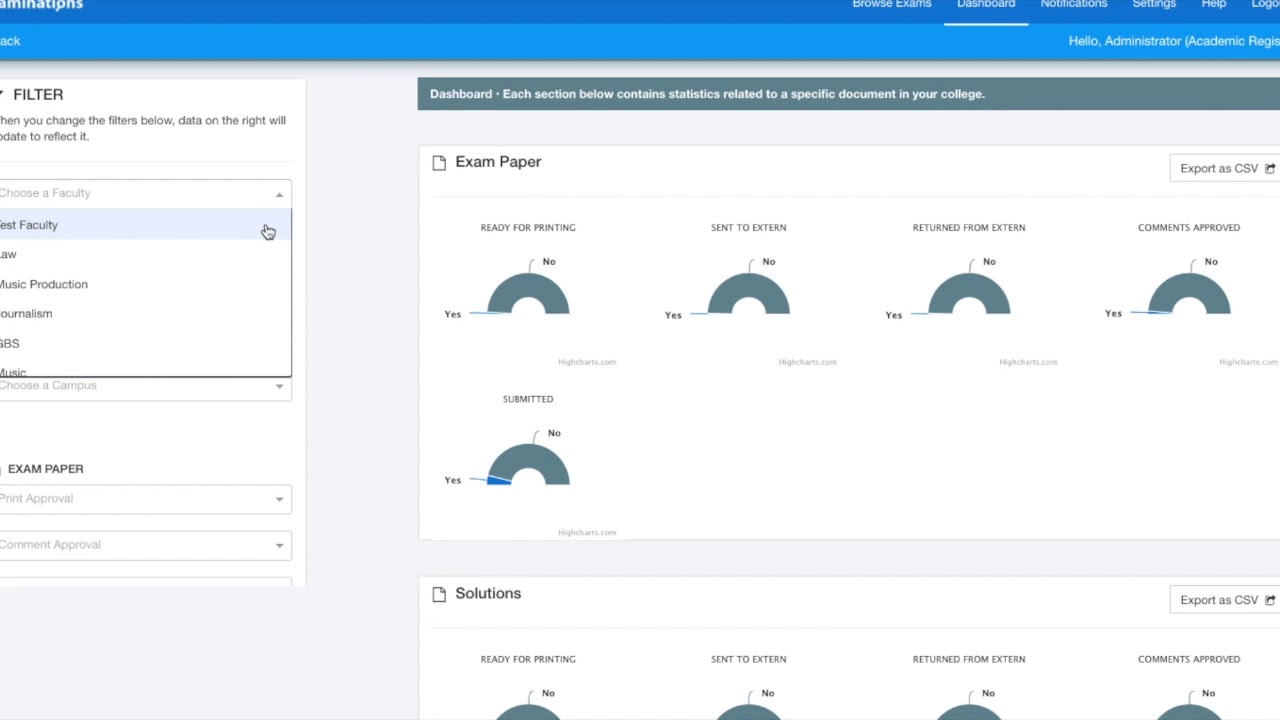Viewport: 1280px width, 720px height.
Task: Select Test Faculty from the list
Action: pyautogui.click(x=145, y=225)
